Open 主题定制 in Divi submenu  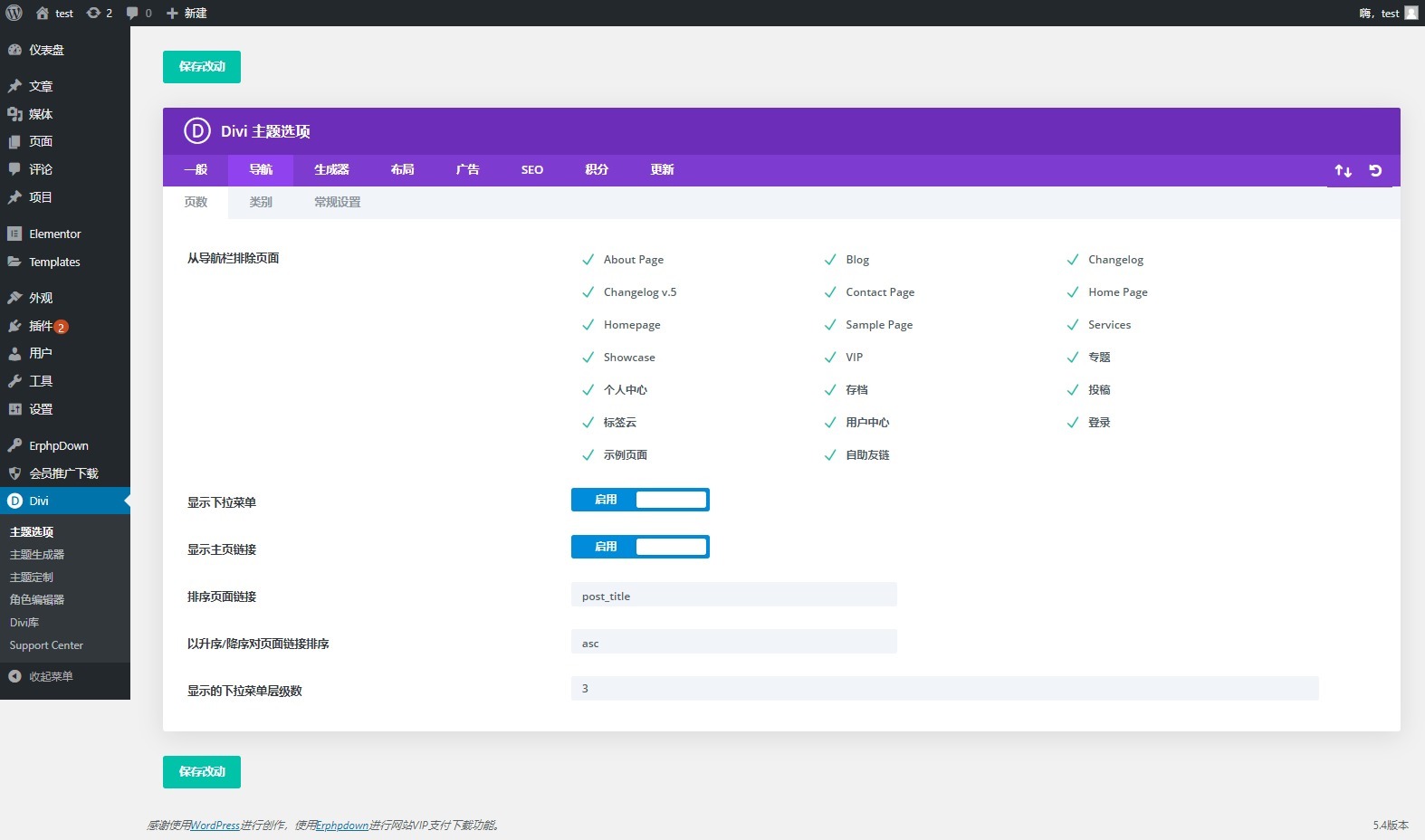pos(32,577)
